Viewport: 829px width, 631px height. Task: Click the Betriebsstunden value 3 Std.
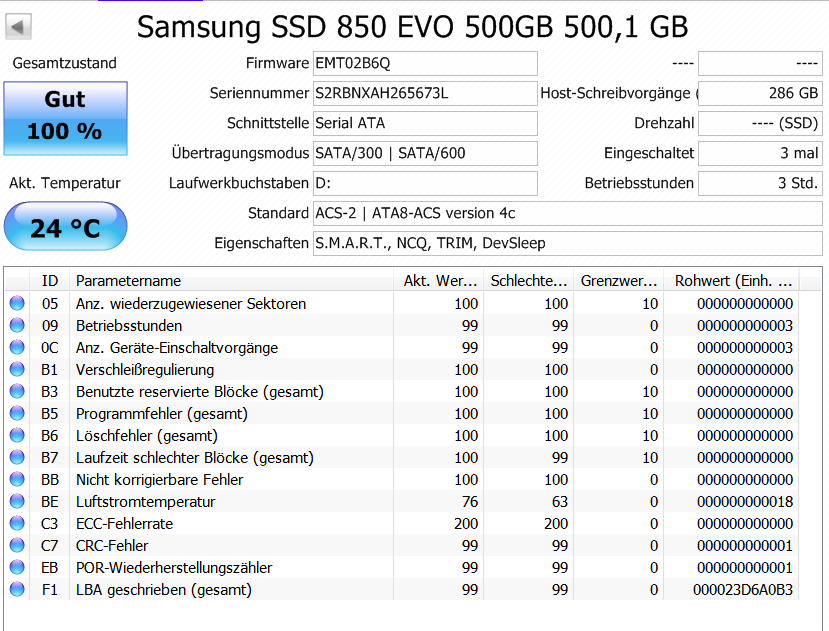[760, 183]
